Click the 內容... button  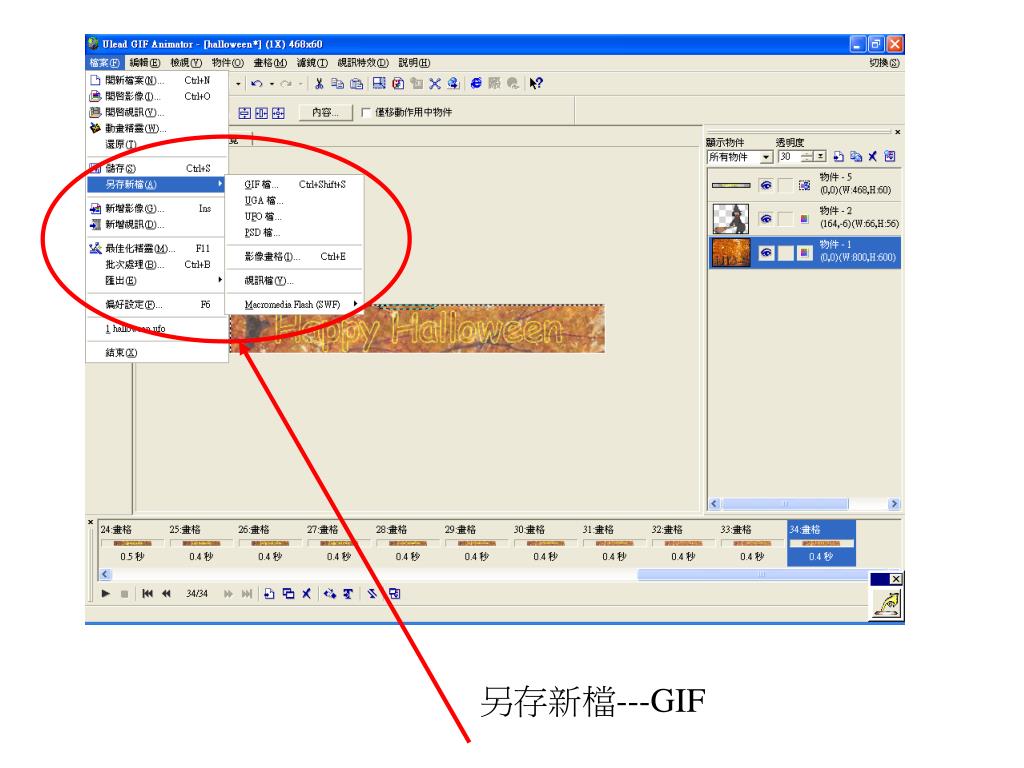[325, 112]
